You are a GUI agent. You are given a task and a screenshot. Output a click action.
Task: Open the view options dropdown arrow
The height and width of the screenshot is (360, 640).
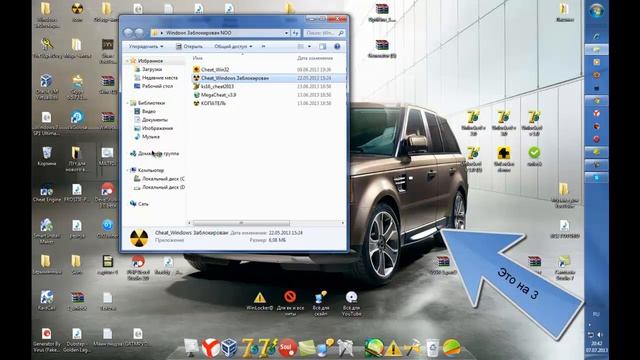coord(309,47)
